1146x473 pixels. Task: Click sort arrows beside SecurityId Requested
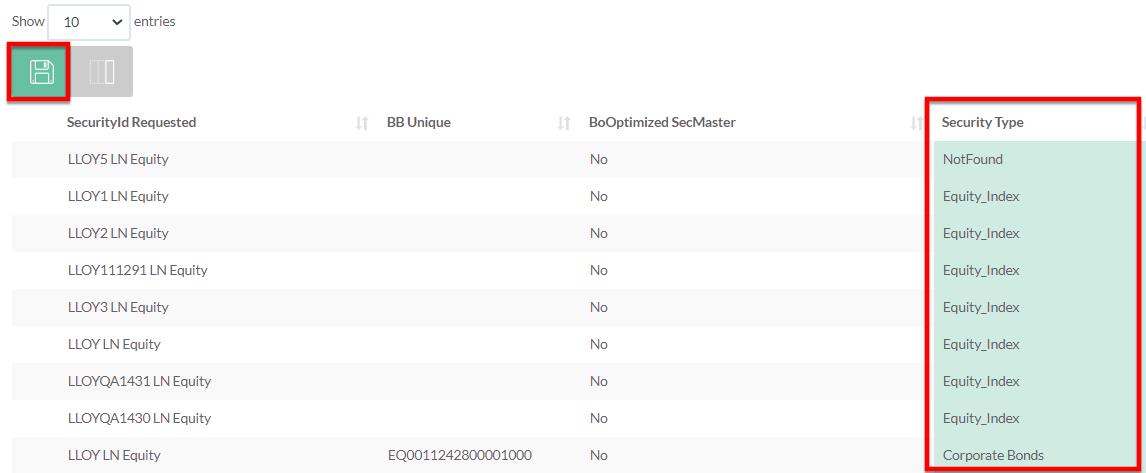[362, 123]
